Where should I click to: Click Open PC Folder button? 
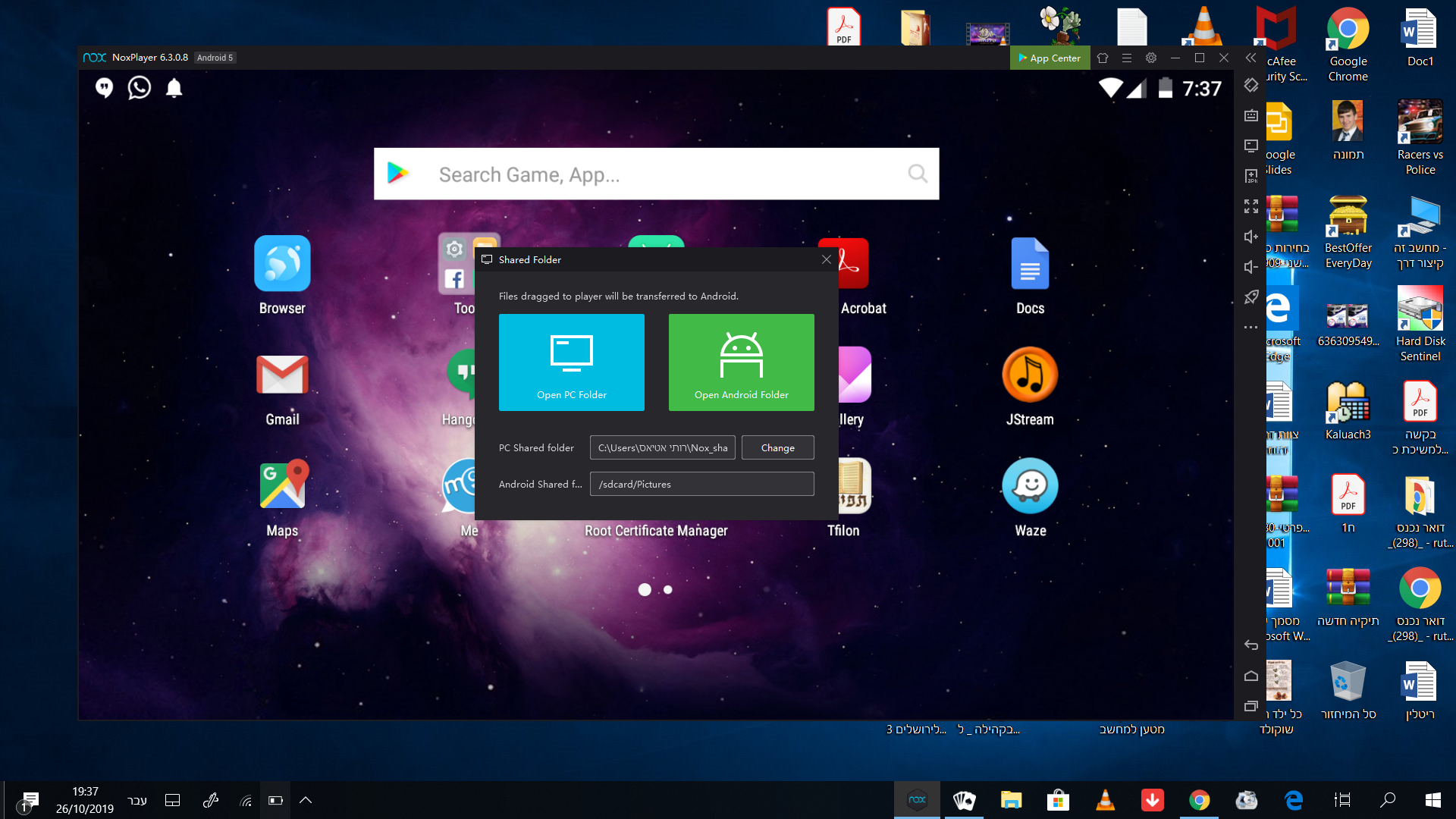[x=572, y=362]
